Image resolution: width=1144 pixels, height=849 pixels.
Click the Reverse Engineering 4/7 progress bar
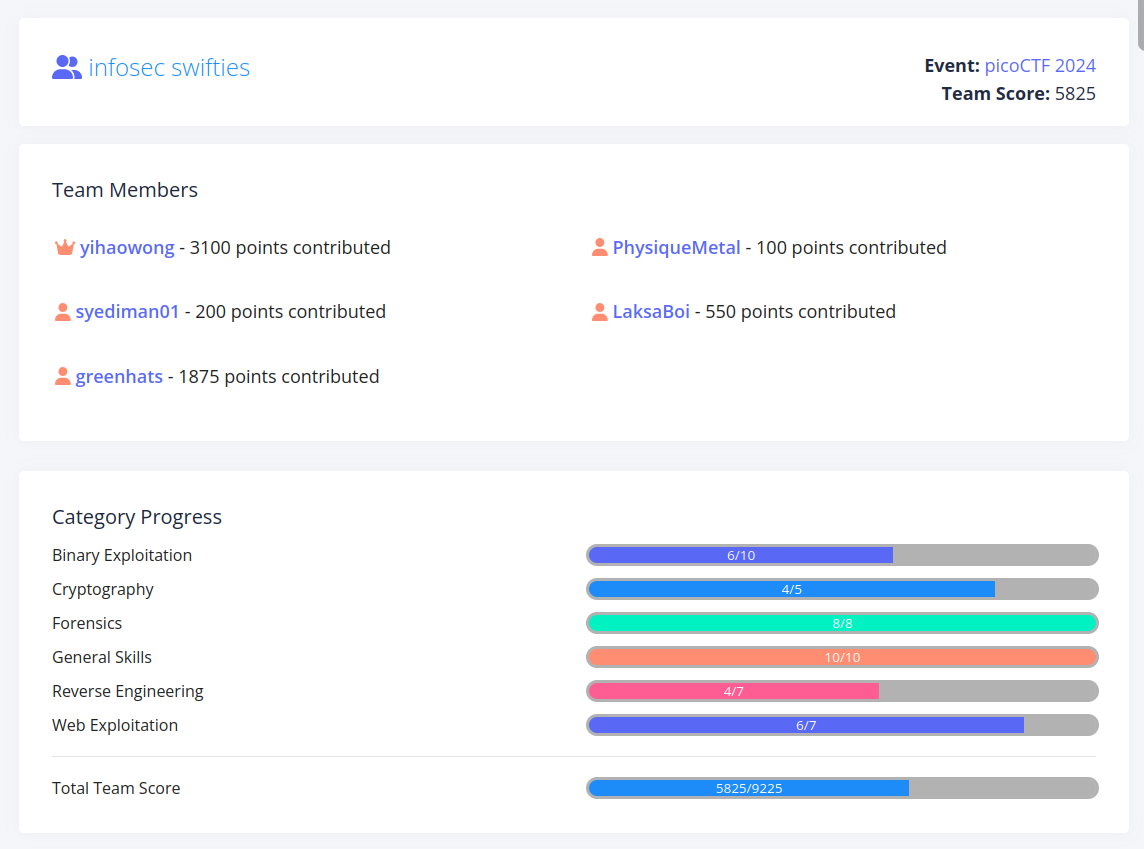(842, 691)
